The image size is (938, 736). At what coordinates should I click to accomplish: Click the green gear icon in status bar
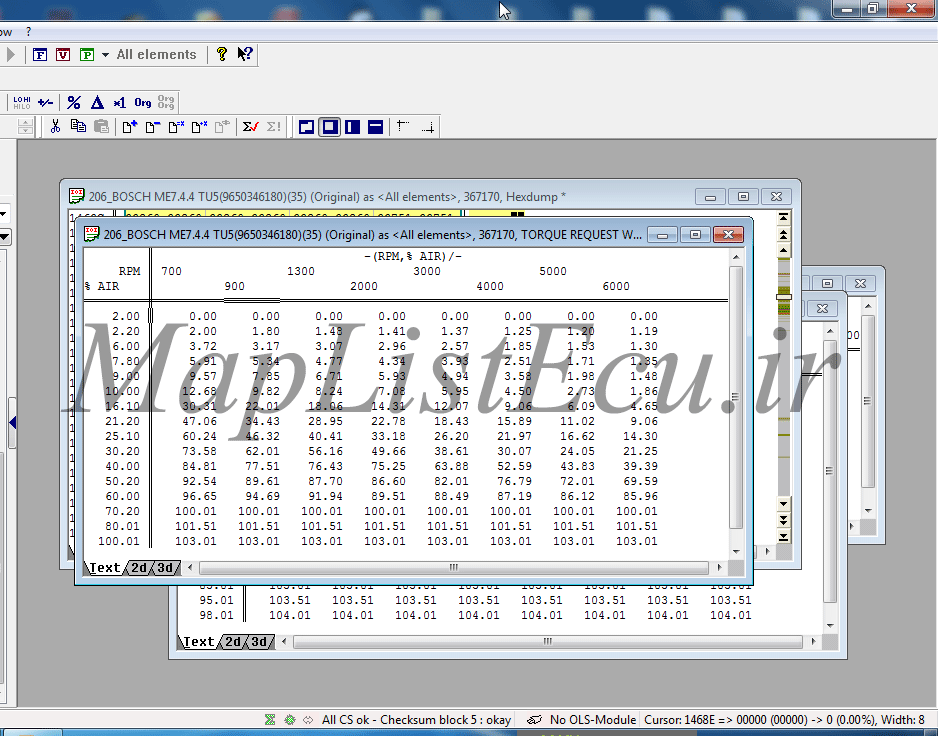point(290,720)
